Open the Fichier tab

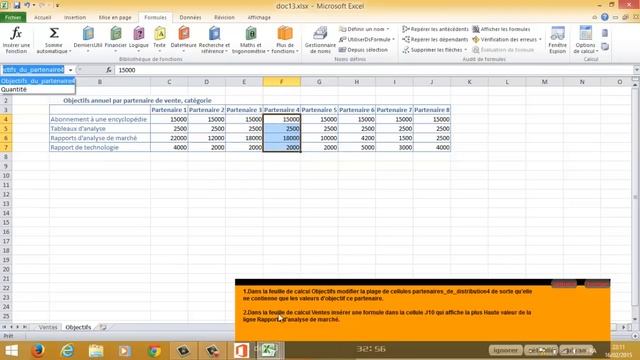click(13, 18)
